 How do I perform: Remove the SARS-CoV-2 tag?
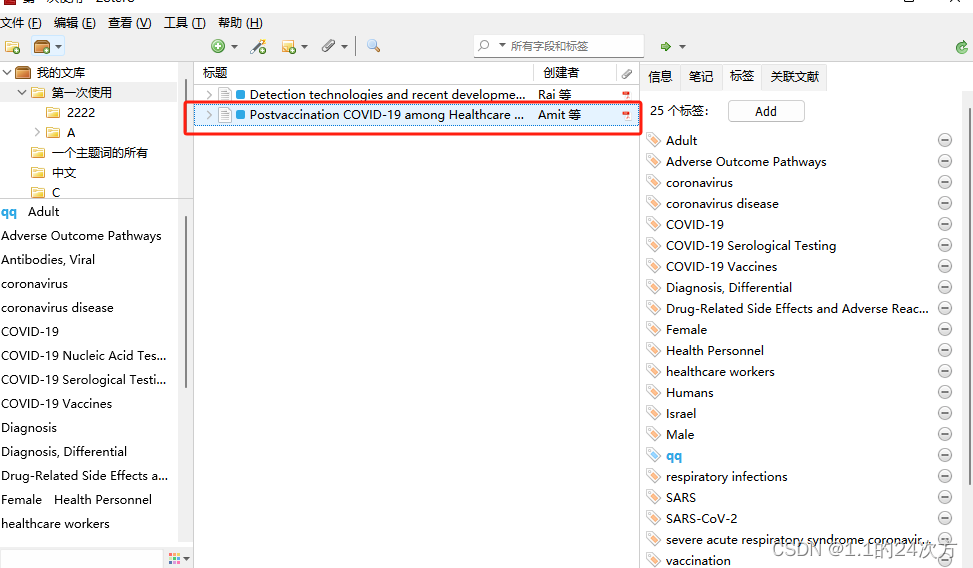[x=944, y=518]
